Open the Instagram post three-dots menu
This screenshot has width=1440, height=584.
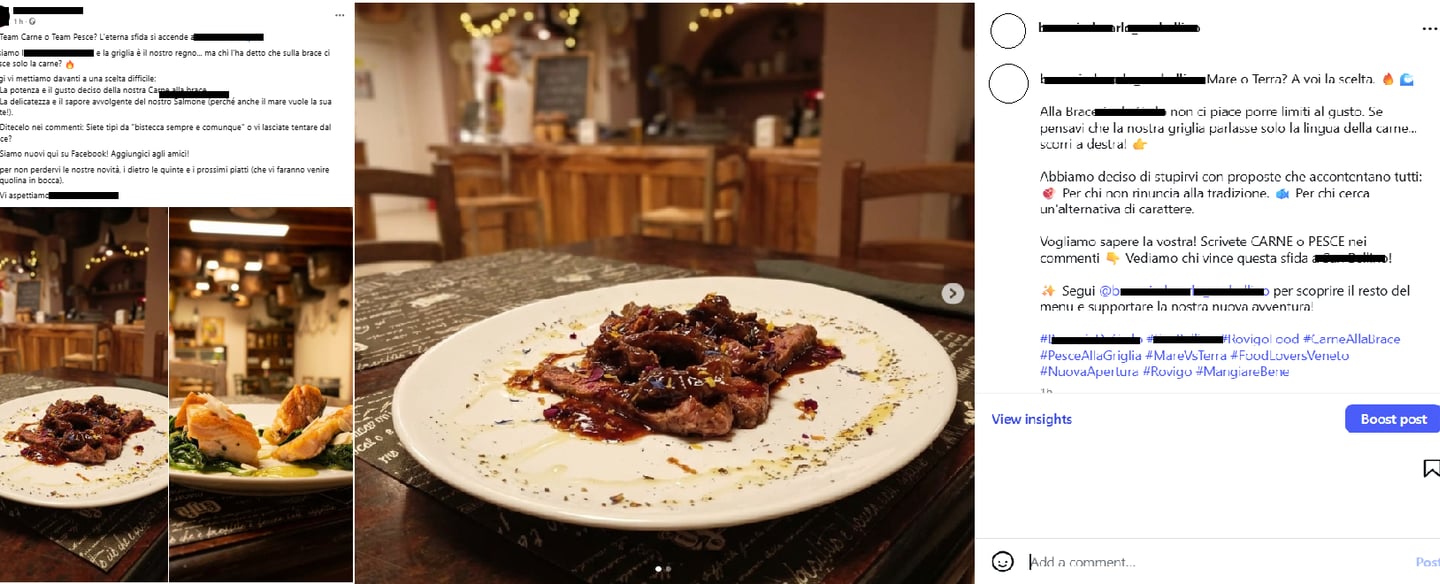coord(1429,30)
